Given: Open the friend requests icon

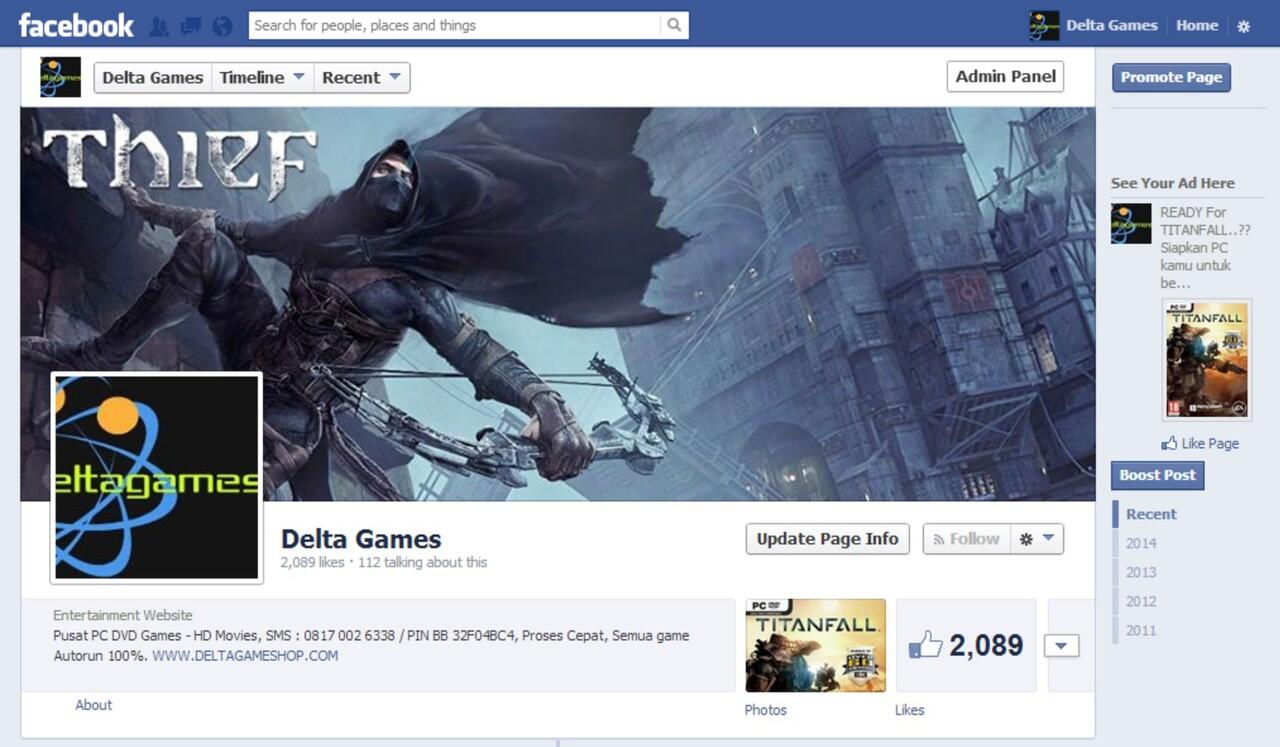Looking at the screenshot, I should click(159, 26).
